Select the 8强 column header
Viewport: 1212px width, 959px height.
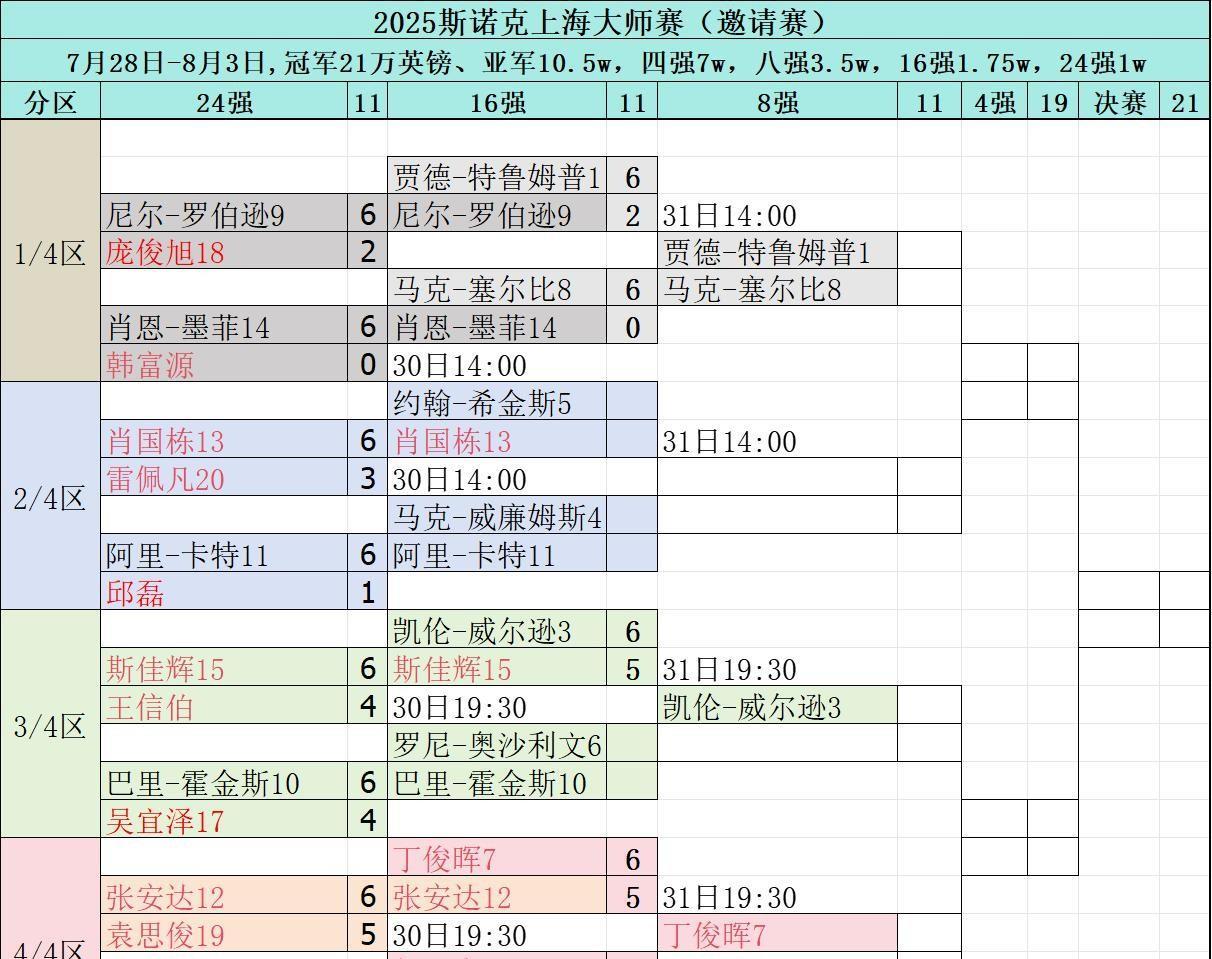click(777, 101)
